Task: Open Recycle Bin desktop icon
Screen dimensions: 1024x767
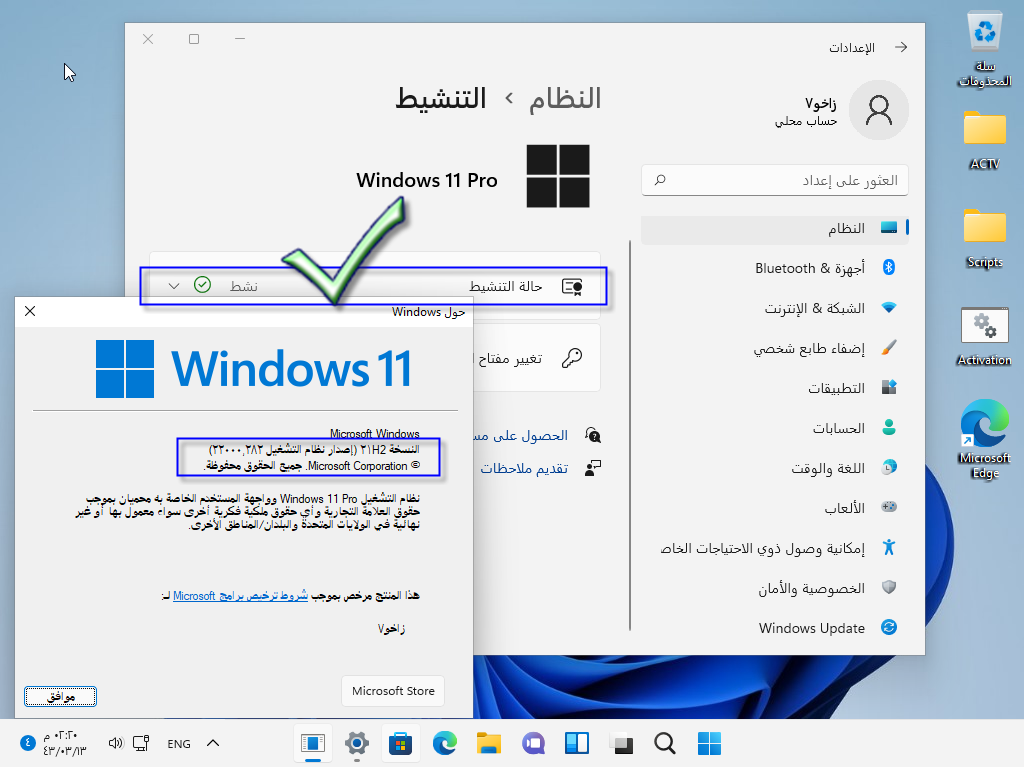Action: 984,50
